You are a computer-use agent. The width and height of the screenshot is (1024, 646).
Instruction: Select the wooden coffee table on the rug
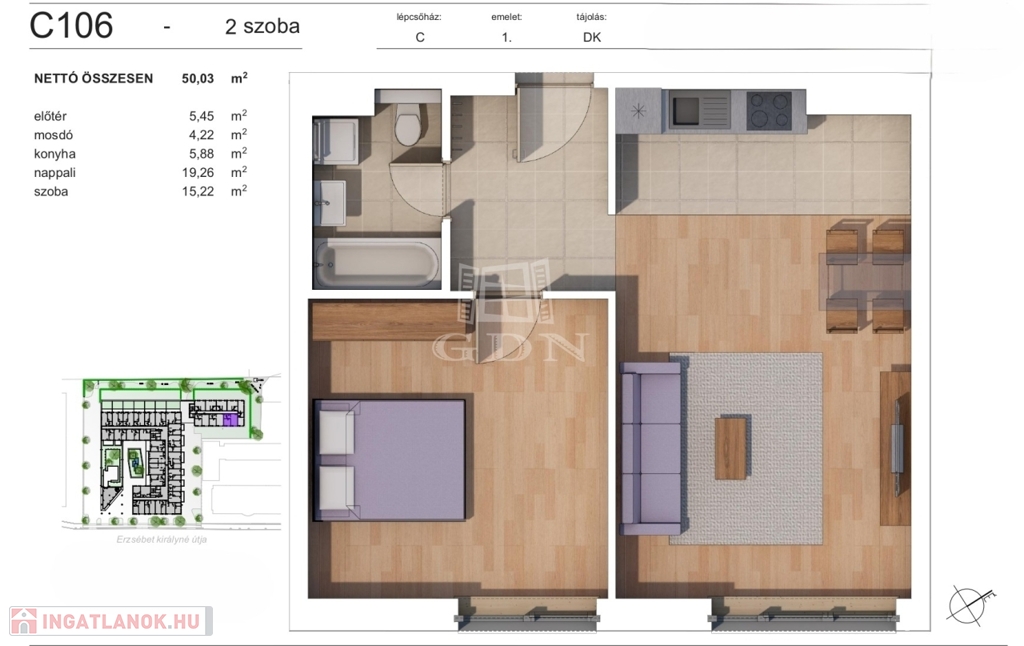point(731,448)
